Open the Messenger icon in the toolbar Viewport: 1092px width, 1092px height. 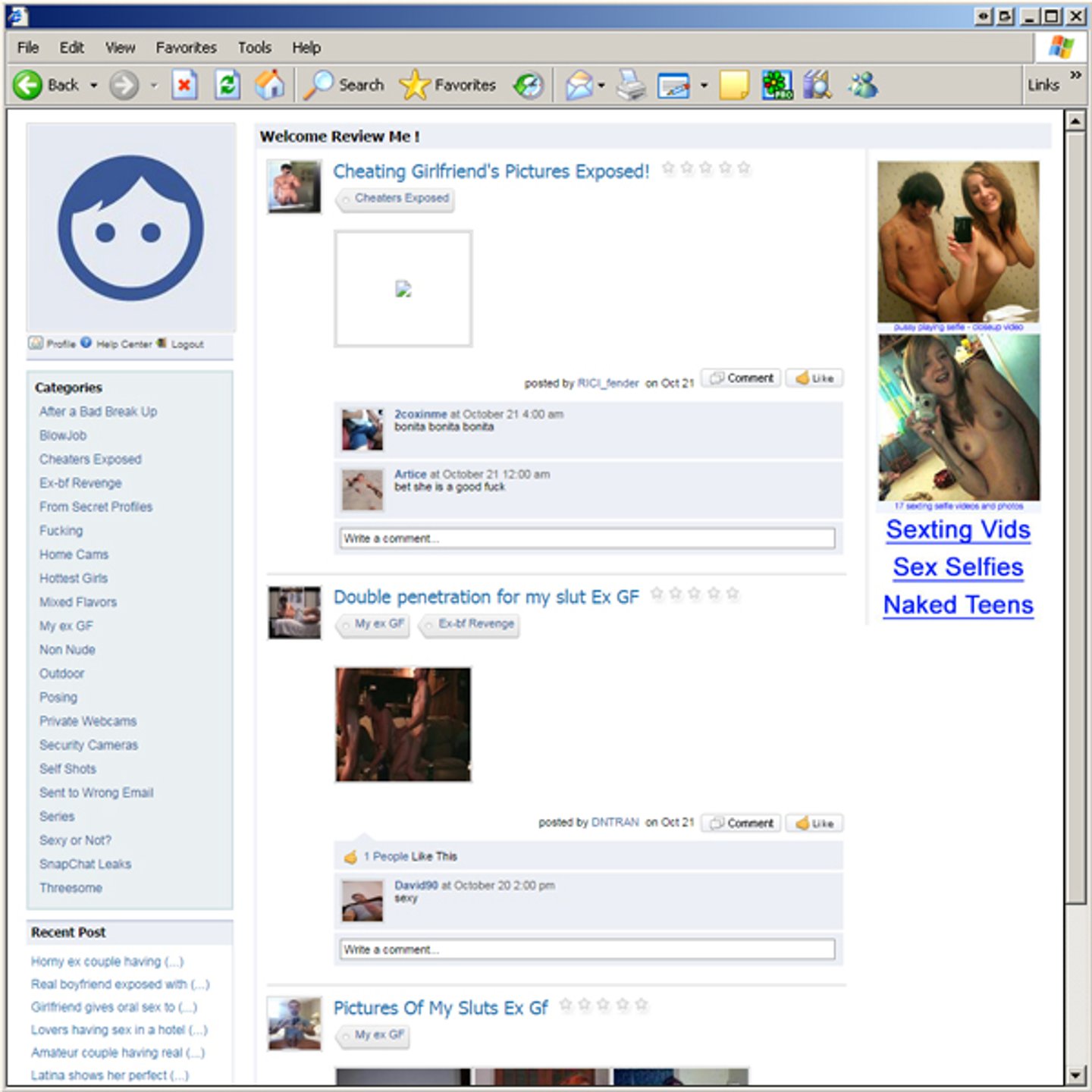point(863,85)
